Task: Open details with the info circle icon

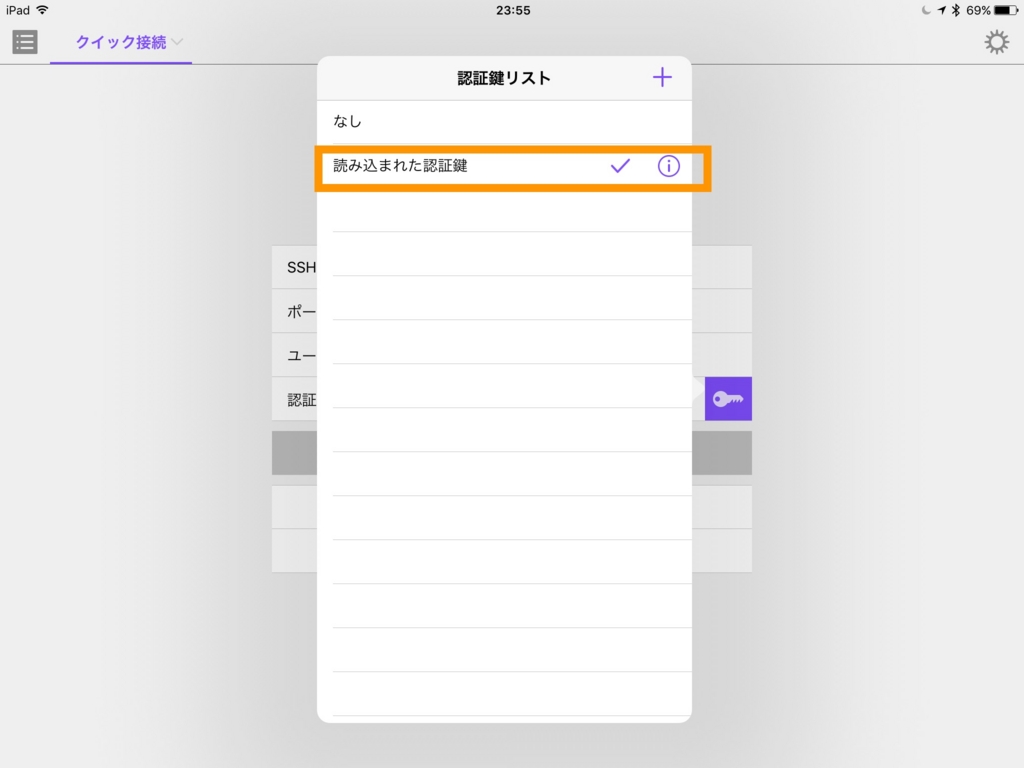Action: click(x=668, y=166)
